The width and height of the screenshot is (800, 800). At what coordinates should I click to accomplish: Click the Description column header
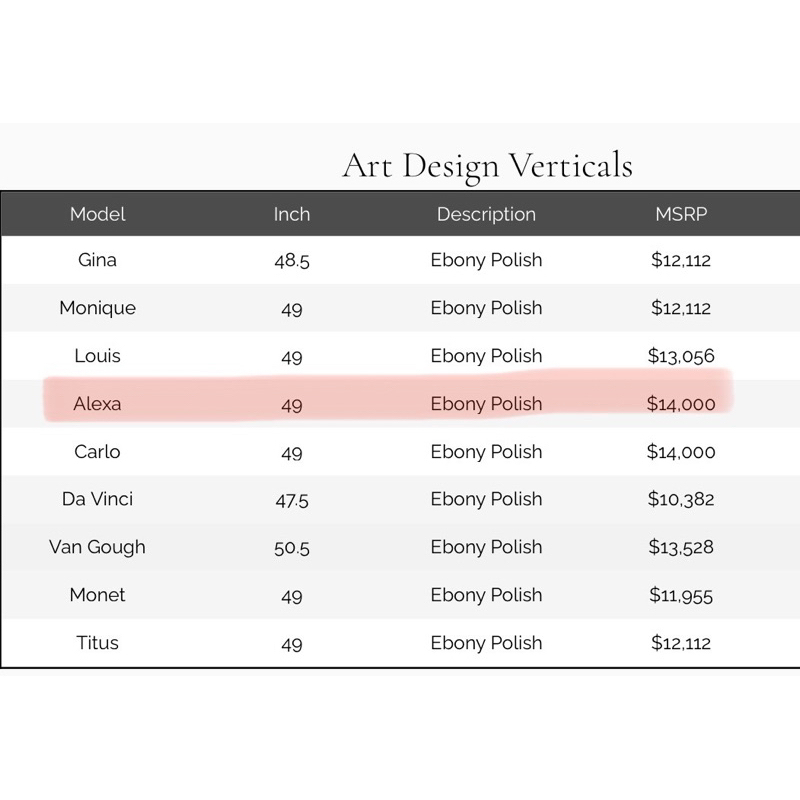point(486,214)
